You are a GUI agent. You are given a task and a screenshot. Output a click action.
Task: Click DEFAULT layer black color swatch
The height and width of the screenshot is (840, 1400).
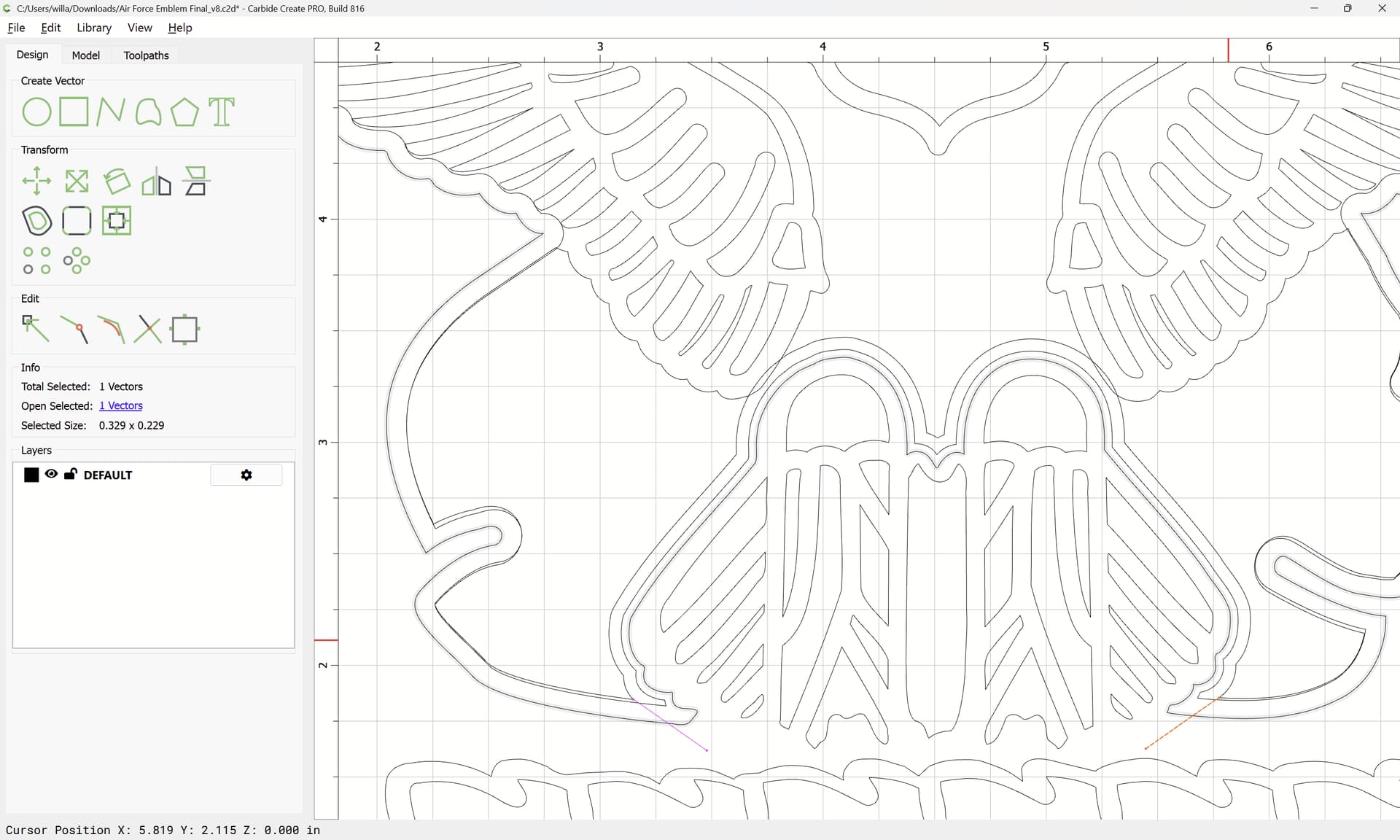31,475
